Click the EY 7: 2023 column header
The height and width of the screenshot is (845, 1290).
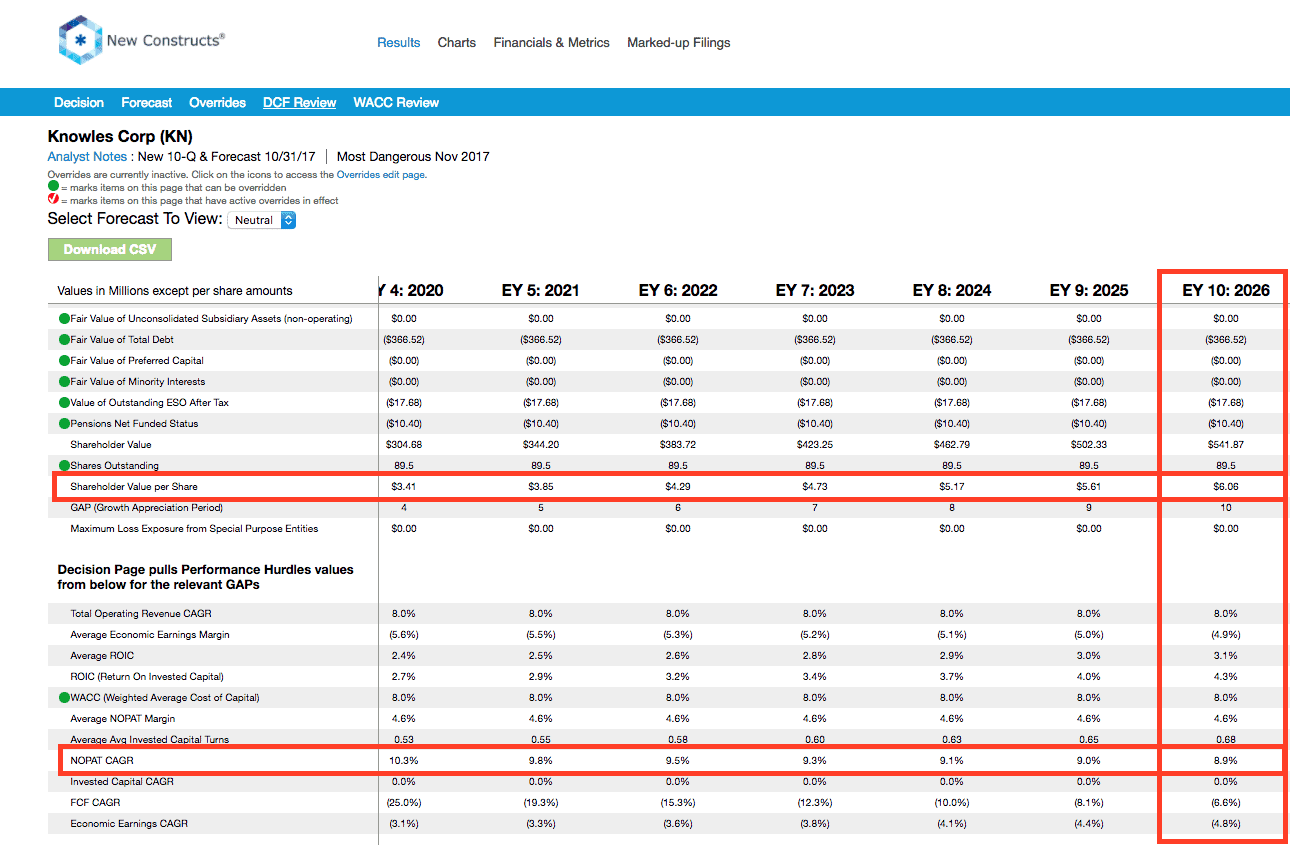coord(815,290)
